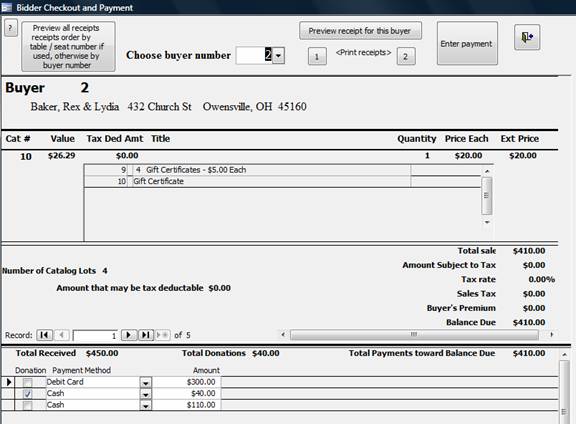This screenshot has width=576, height=424.
Task: Click Print receipts button 2
Action: [x=406, y=57]
